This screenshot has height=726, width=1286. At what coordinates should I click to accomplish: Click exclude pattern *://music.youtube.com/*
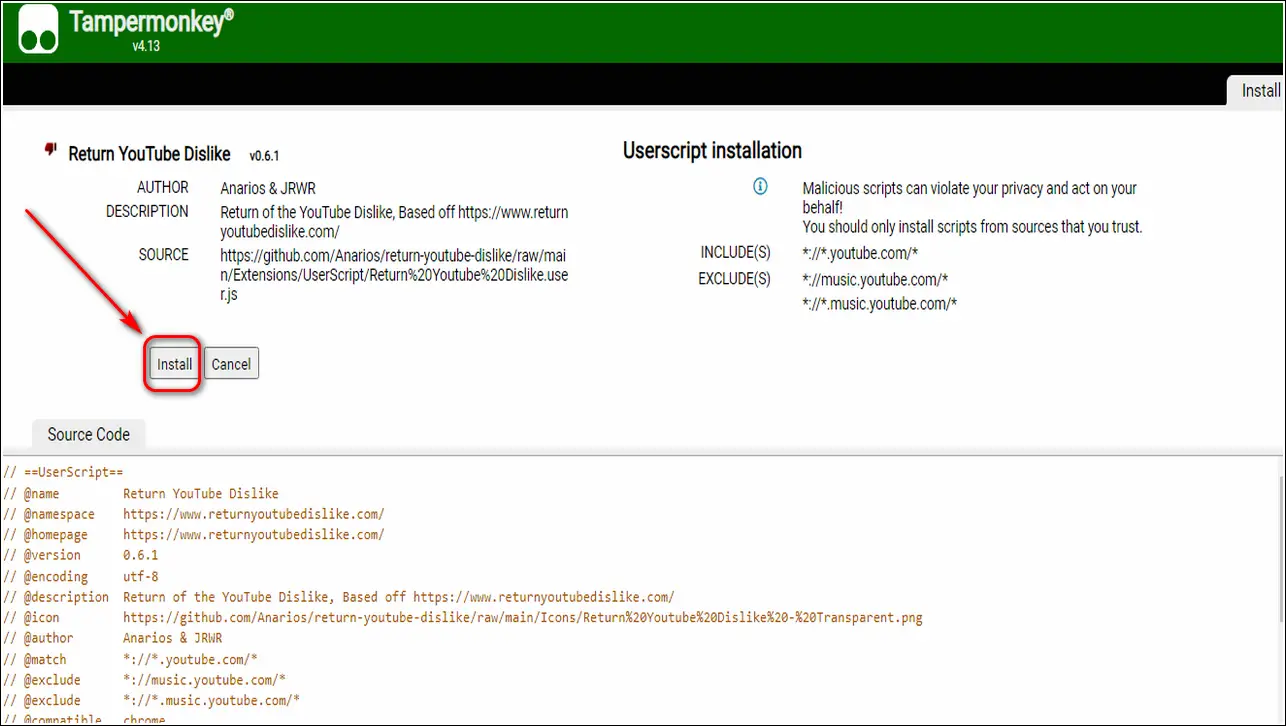pos(875,279)
